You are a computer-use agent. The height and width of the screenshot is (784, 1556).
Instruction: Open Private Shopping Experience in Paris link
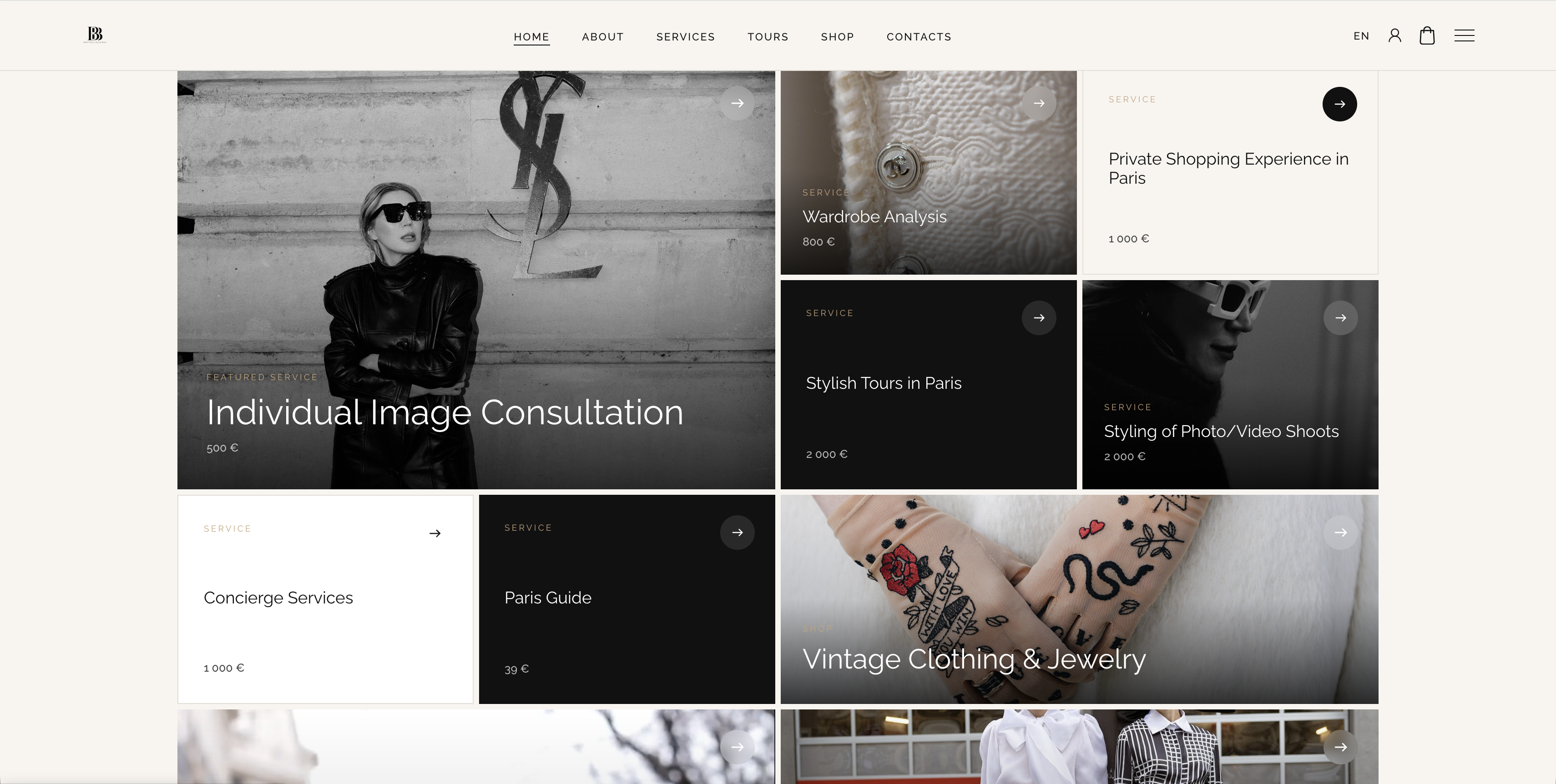1228,168
